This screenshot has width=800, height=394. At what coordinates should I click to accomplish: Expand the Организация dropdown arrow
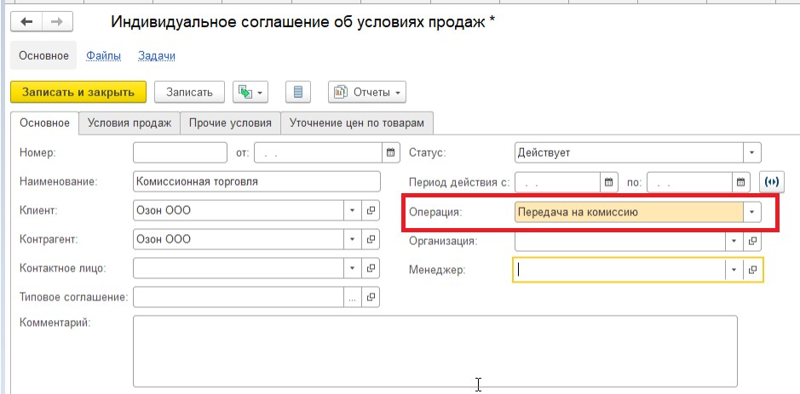(734, 241)
